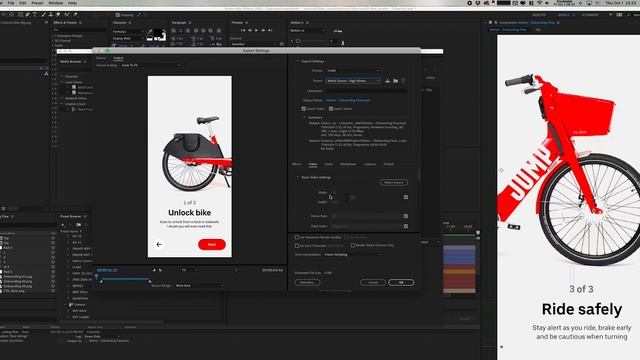
Task: Click the Out point handle on export timeline
Action: coord(150,281)
